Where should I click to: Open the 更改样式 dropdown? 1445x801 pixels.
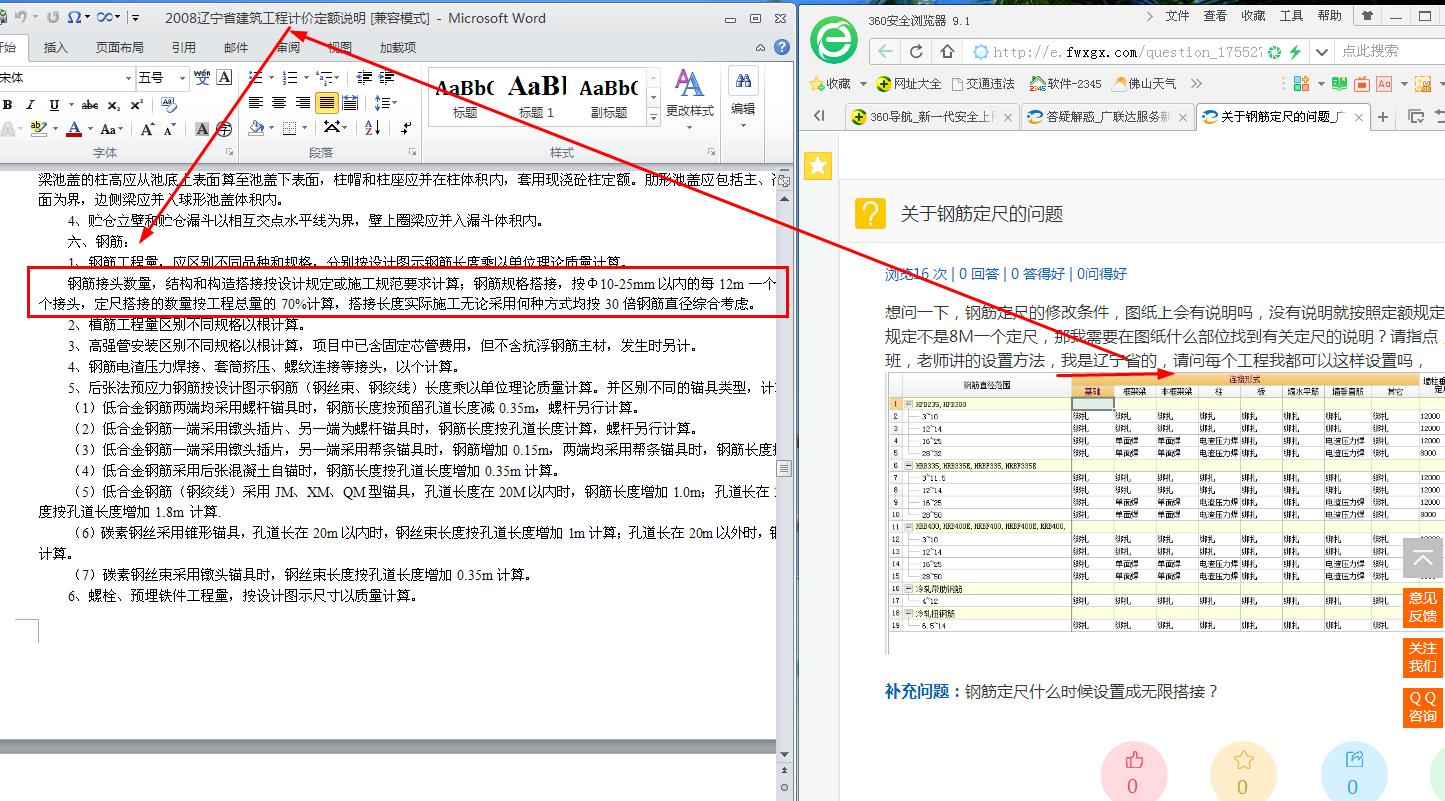point(689,100)
